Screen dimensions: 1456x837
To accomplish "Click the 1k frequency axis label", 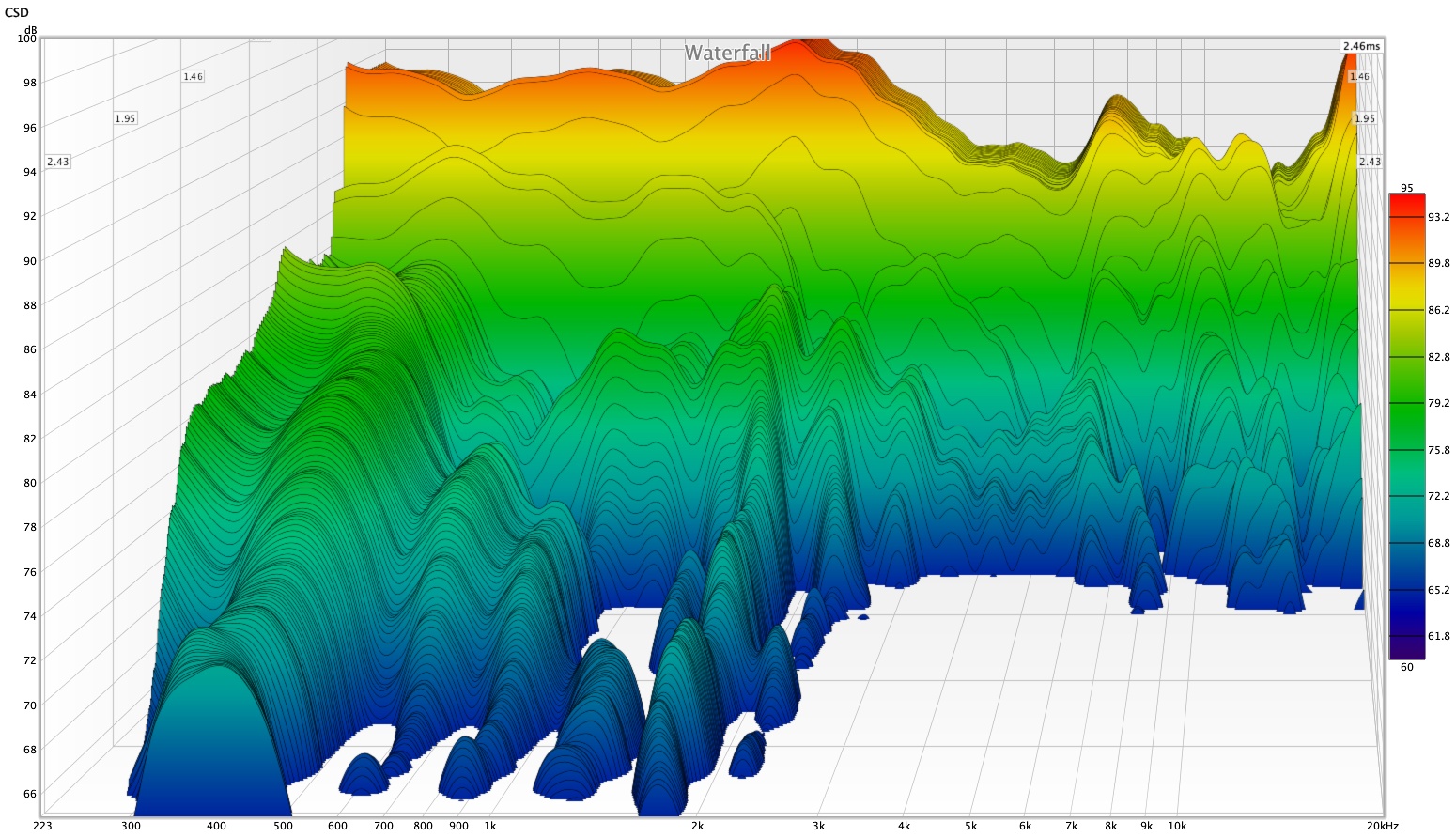I will [489, 826].
